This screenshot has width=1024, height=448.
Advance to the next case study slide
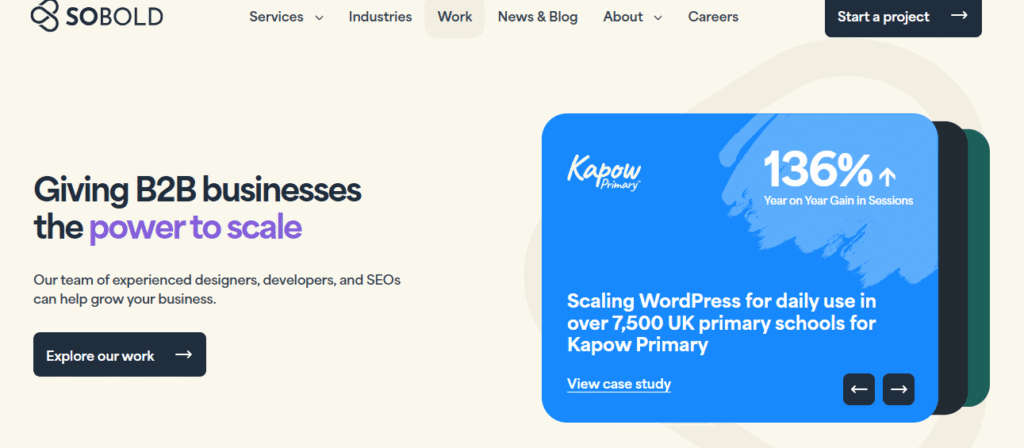pyautogui.click(x=899, y=389)
